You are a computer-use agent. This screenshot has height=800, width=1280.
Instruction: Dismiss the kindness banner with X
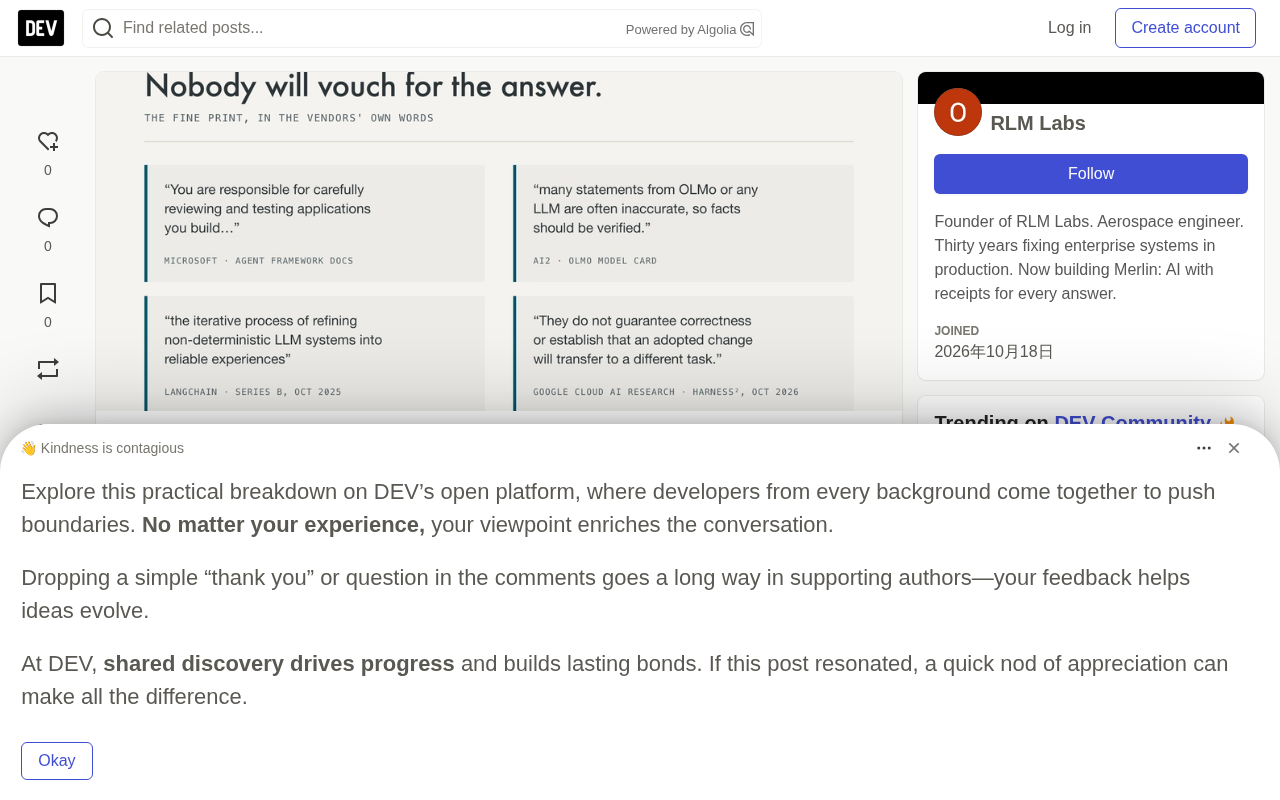pyautogui.click(x=1234, y=448)
